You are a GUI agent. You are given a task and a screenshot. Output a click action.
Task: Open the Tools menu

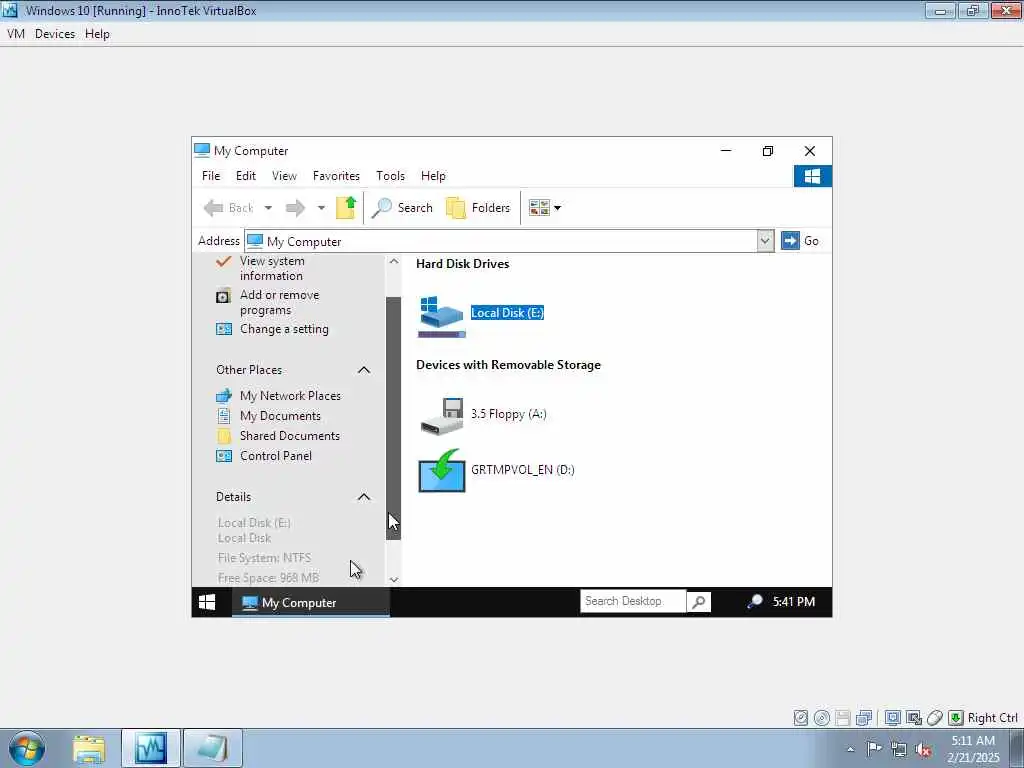coord(391,176)
